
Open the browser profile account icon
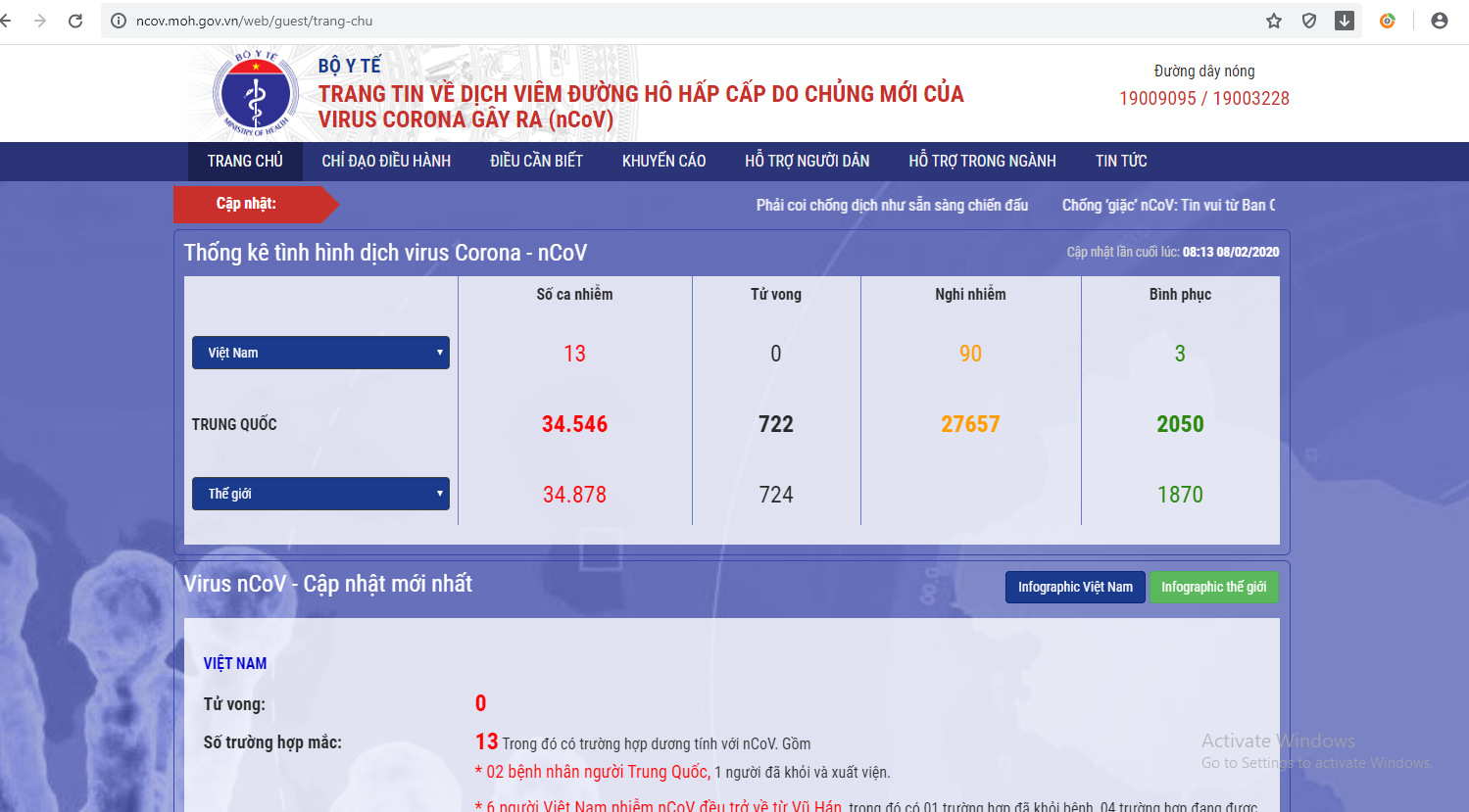[x=1440, y=21]
